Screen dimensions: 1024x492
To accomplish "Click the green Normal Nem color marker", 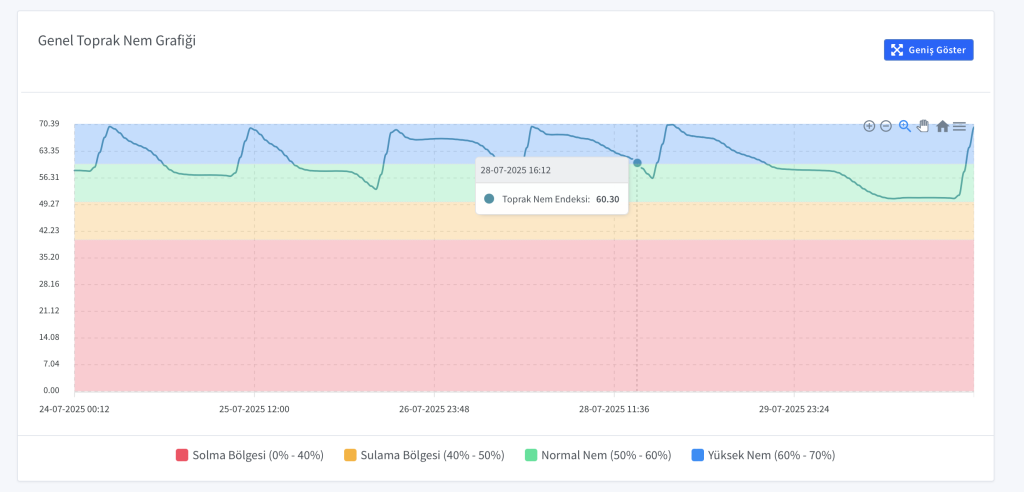I will [x=531, y=455].
